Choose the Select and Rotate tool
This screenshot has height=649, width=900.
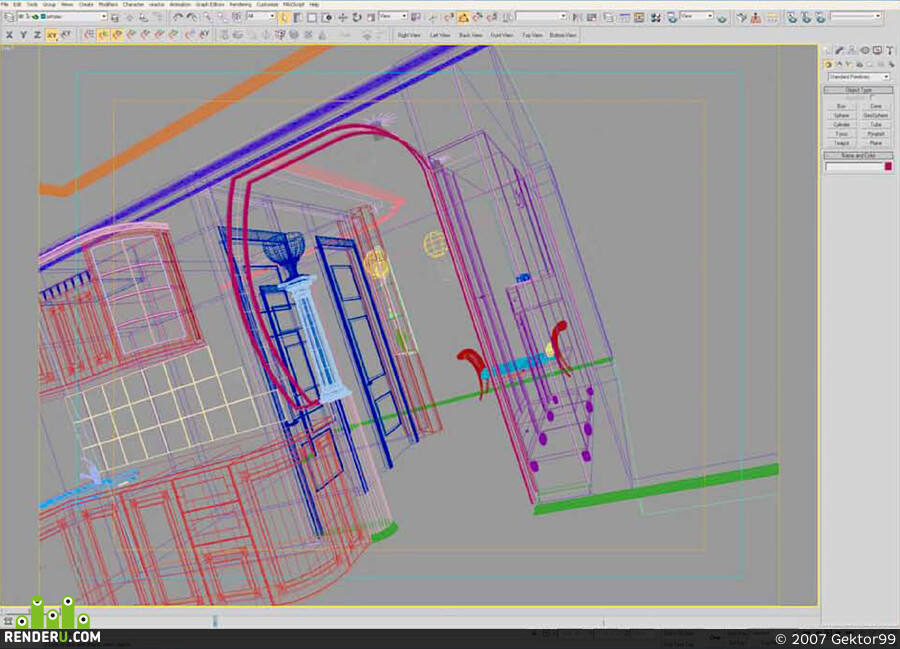(356, 18)
